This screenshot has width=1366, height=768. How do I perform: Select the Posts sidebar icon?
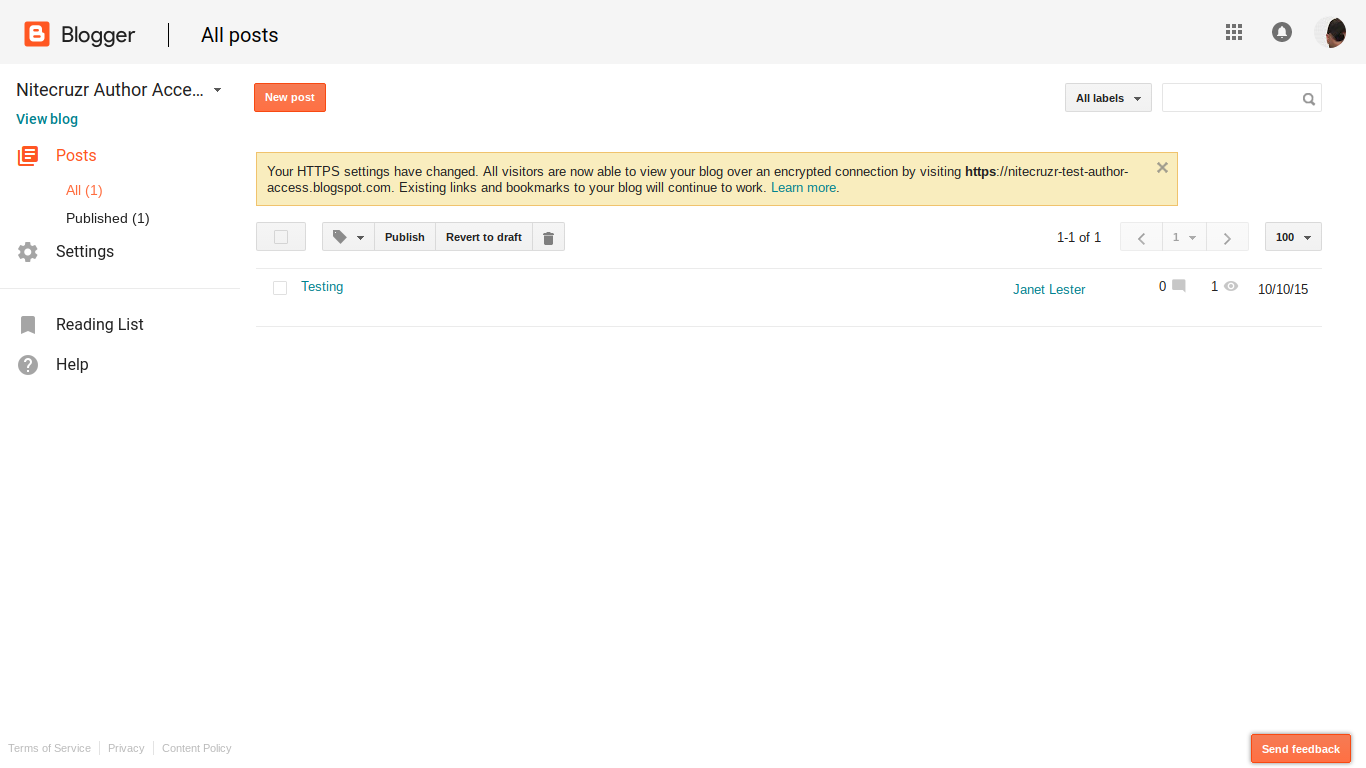tap(27, 155)
